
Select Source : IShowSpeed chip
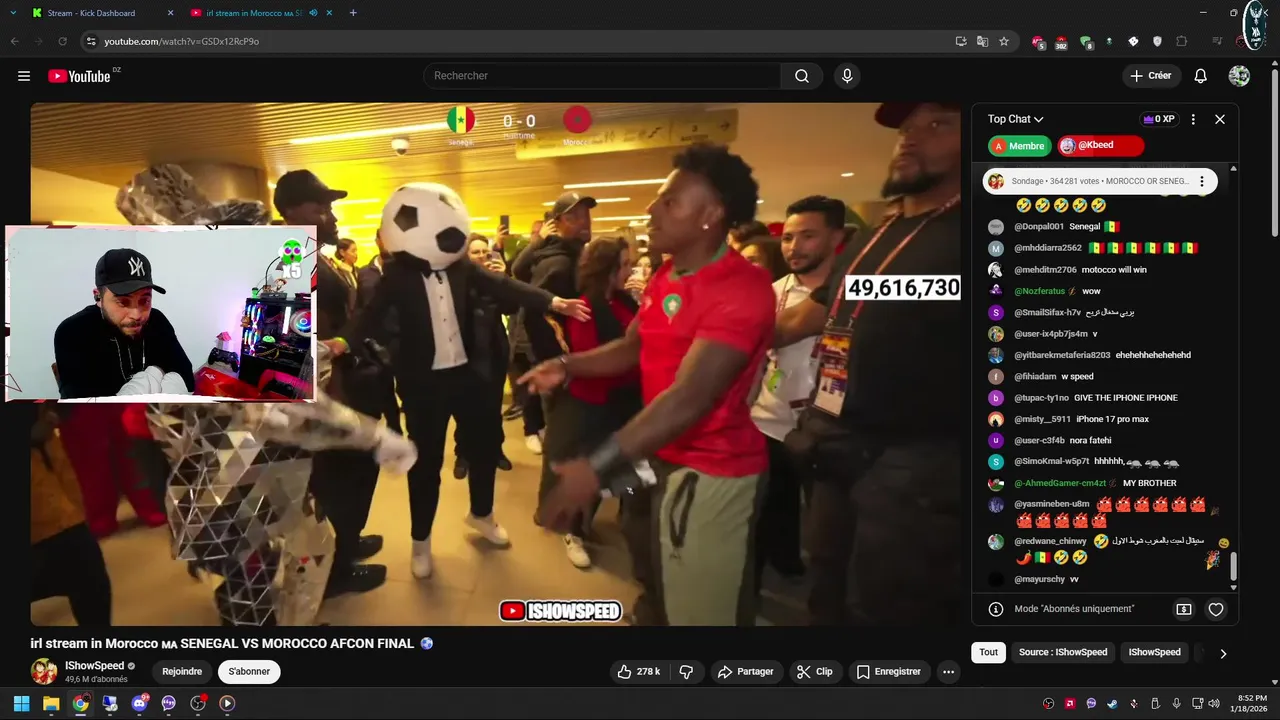point(1063,652)
